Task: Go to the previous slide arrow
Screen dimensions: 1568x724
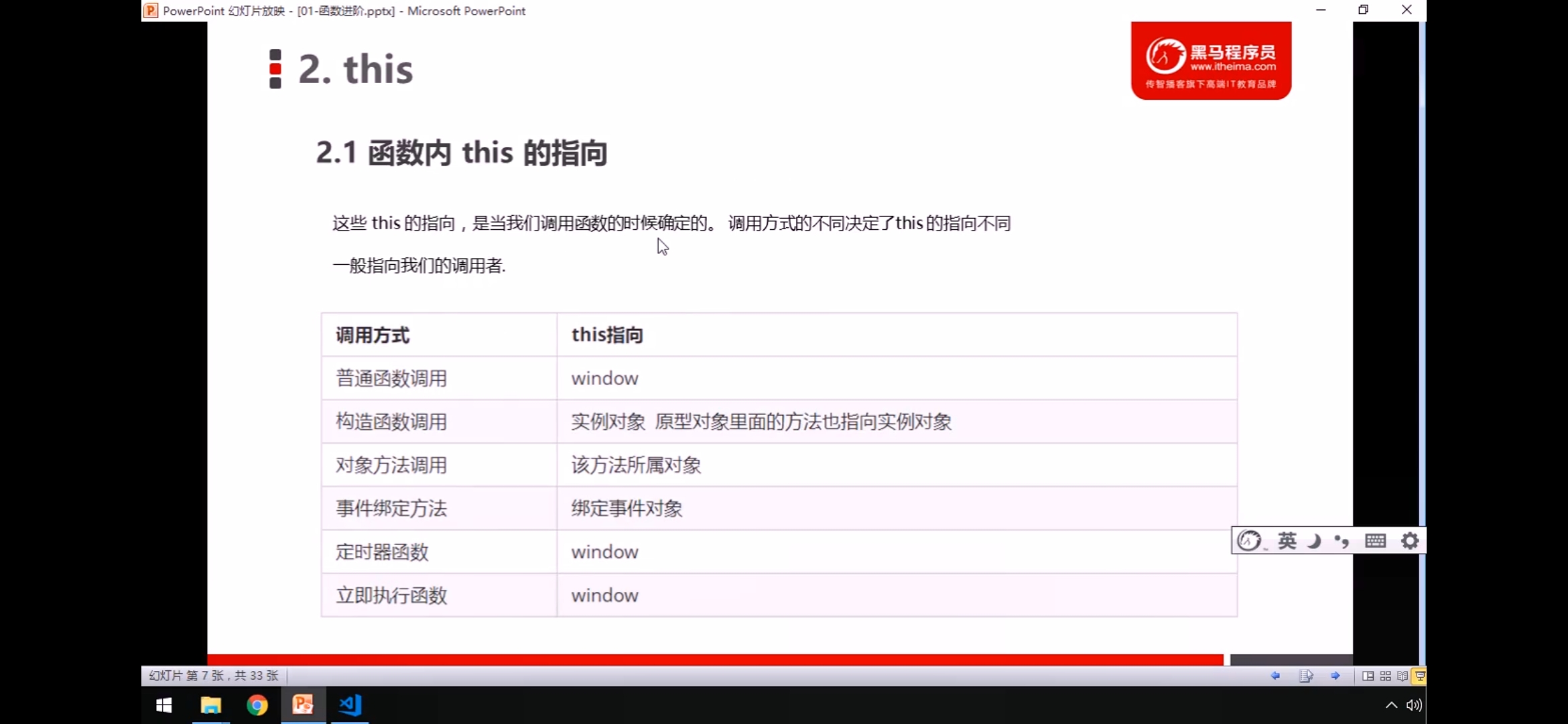Action: point(1275,676)
